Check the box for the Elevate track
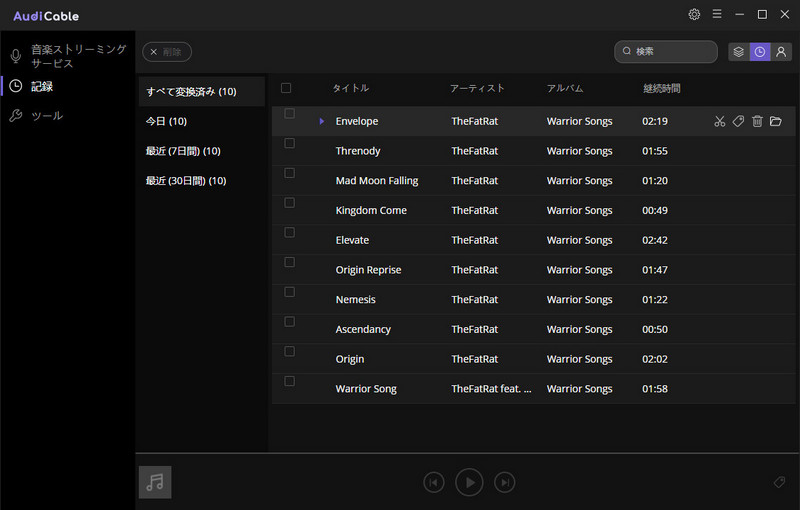The height and width of the screenshot is (510, 800). point(289,233)
